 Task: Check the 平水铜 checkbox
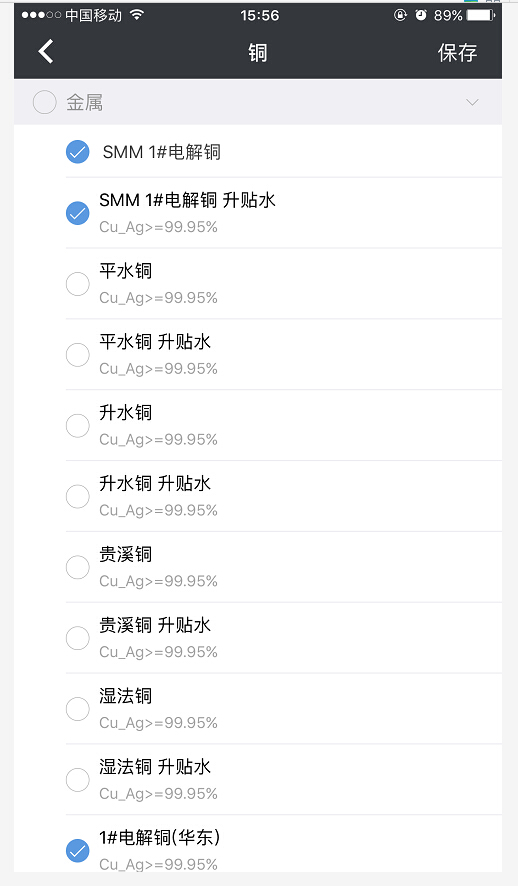click(77, 284)
